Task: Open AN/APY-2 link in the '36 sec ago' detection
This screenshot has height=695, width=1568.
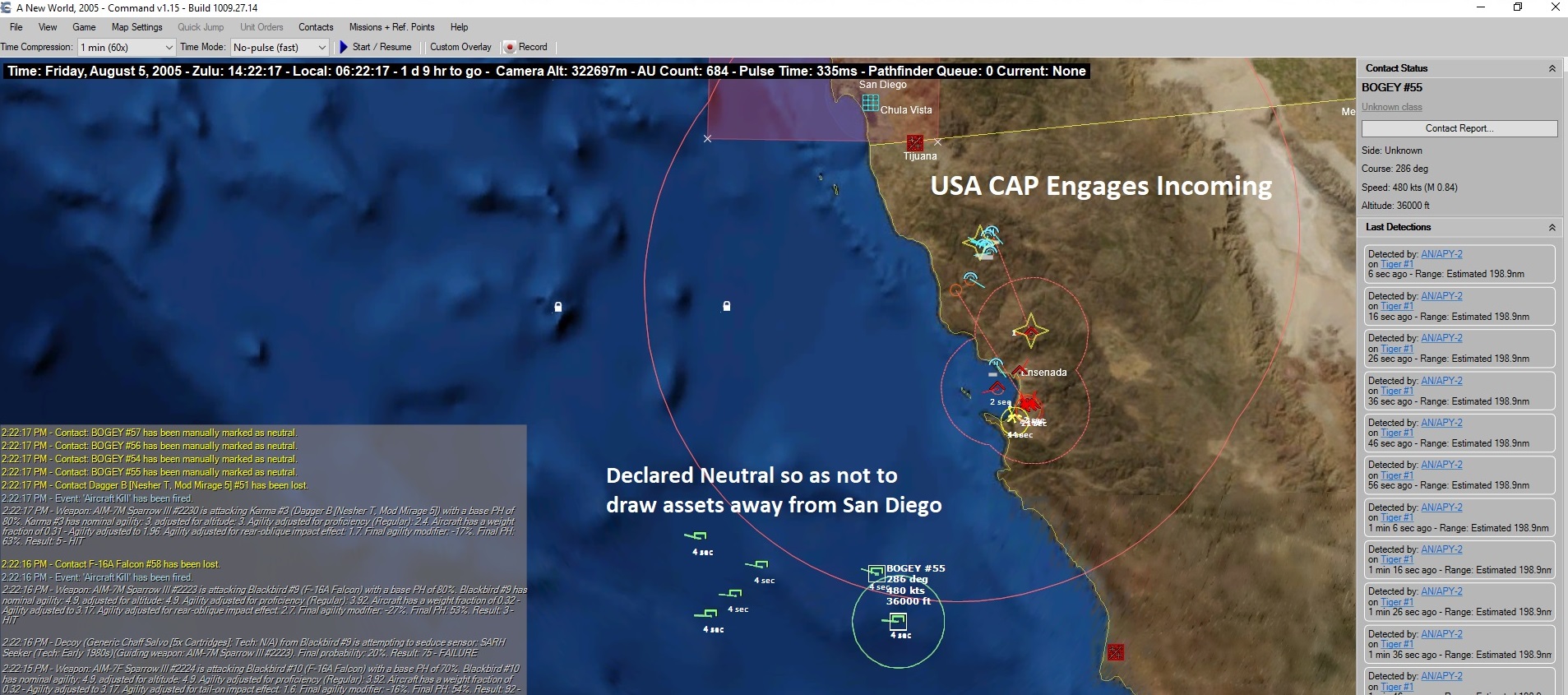Action: click(1441, 381)
